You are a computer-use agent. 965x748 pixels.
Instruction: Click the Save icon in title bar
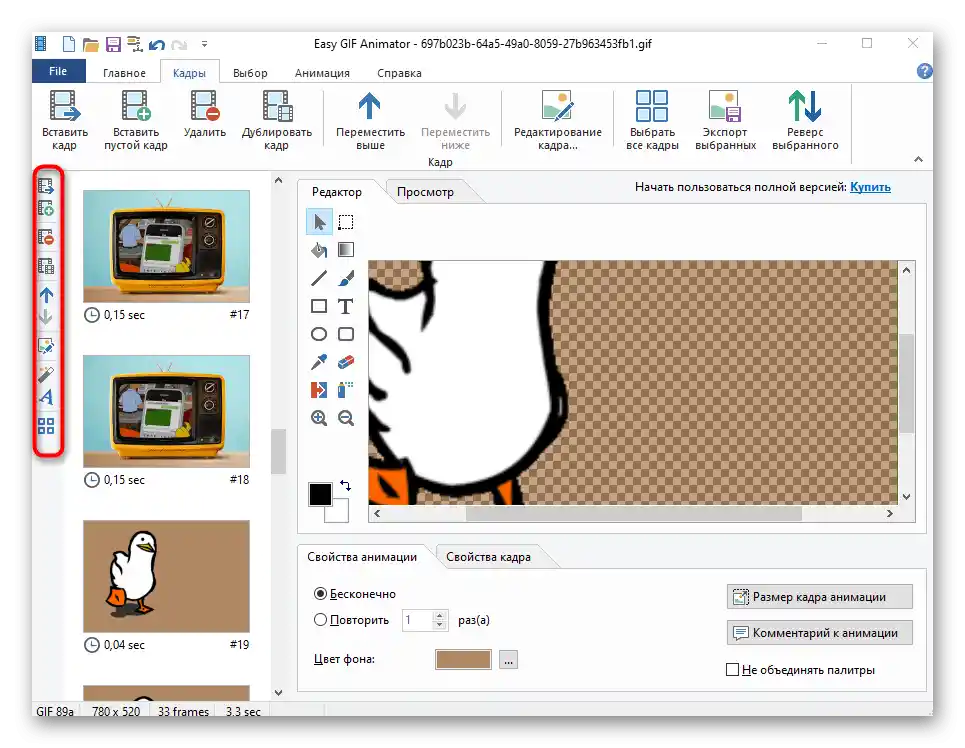113,44
